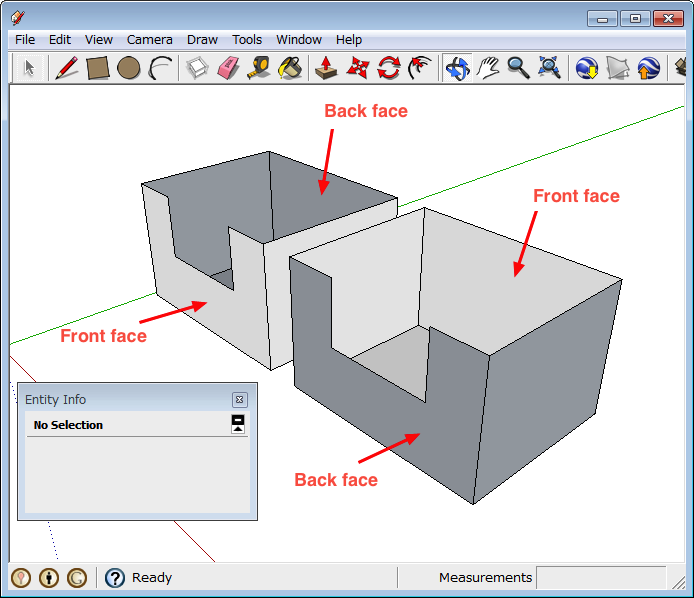The width and height of the screenshot is (694, 598).
Task: Click the Google login status icon
Action: (x=77, y=578)
